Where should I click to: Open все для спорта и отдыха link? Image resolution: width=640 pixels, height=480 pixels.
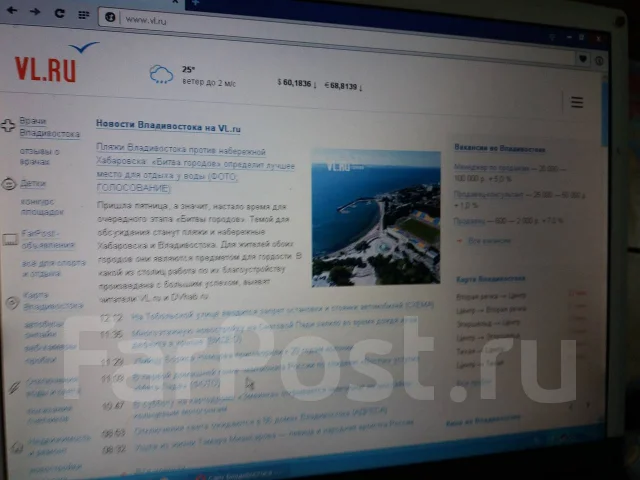point(53,268)
